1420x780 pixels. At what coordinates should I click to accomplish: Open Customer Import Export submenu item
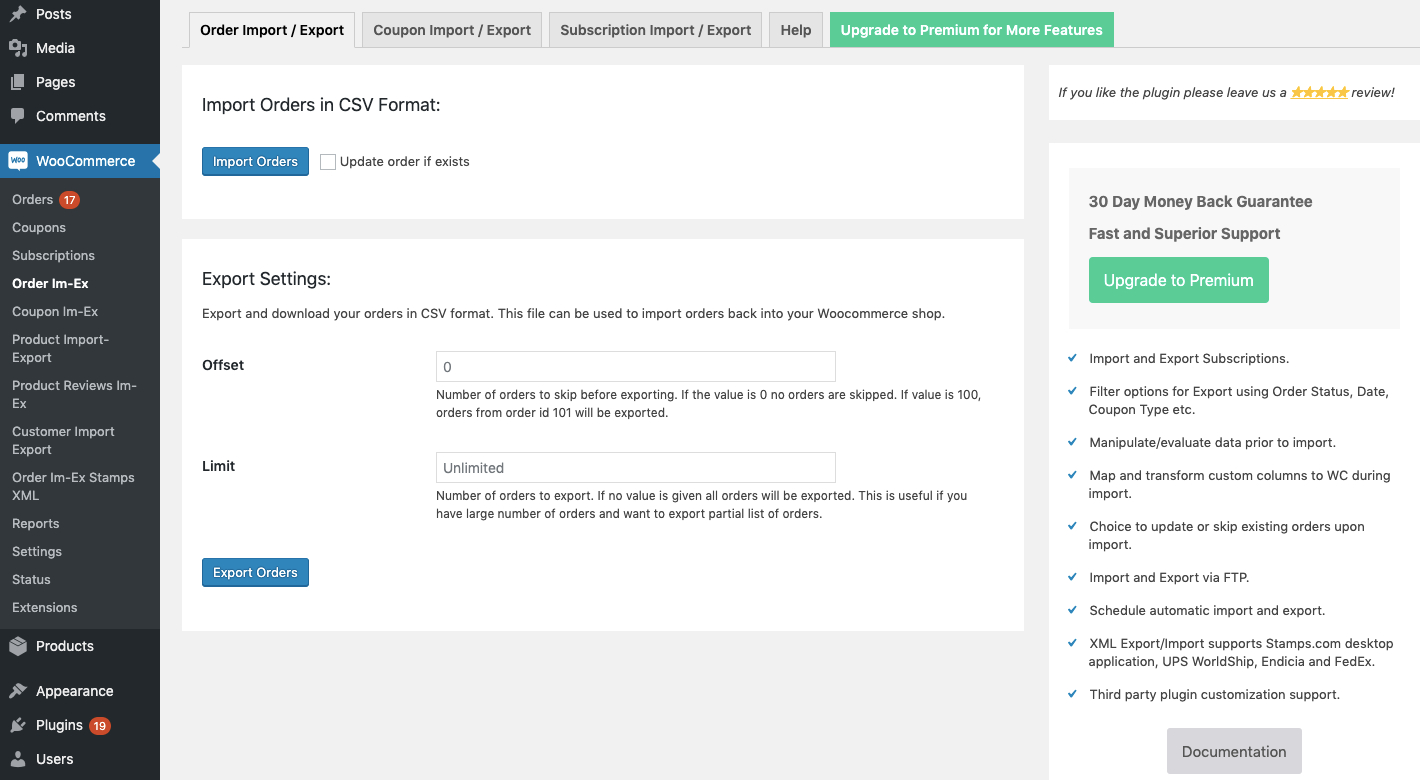pos(63,441)
